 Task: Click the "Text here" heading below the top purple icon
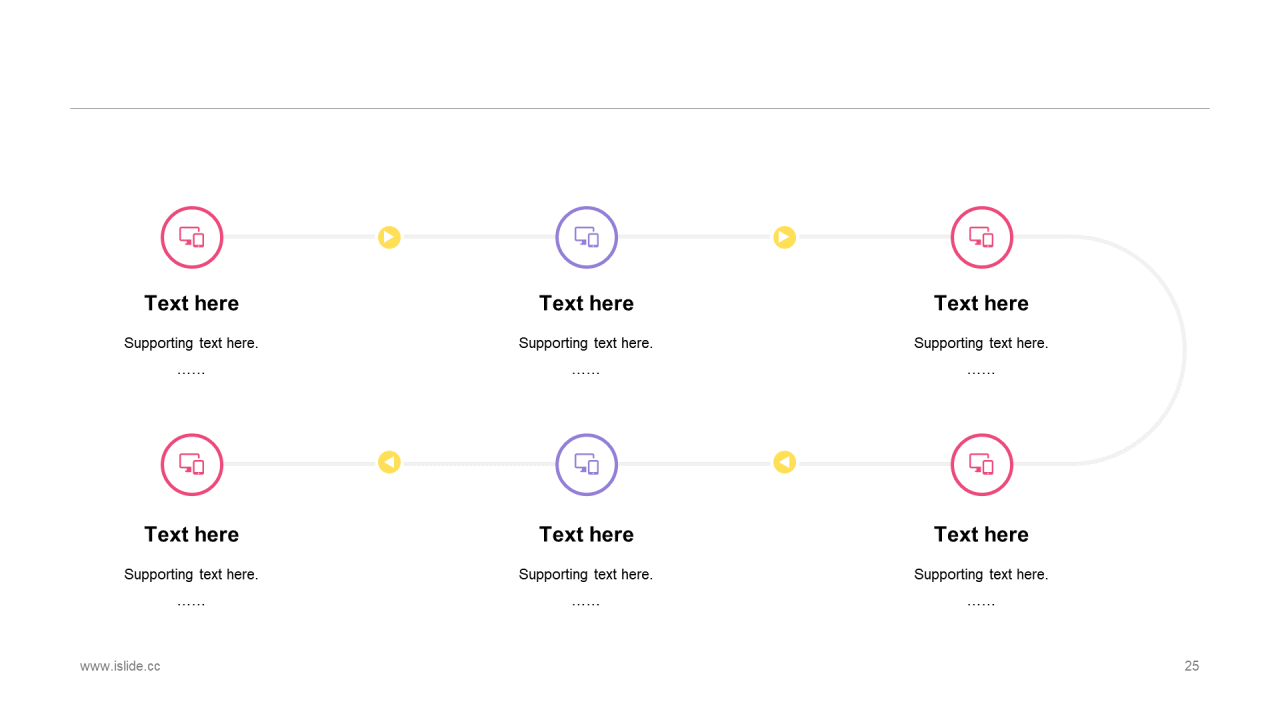(587, 303)
